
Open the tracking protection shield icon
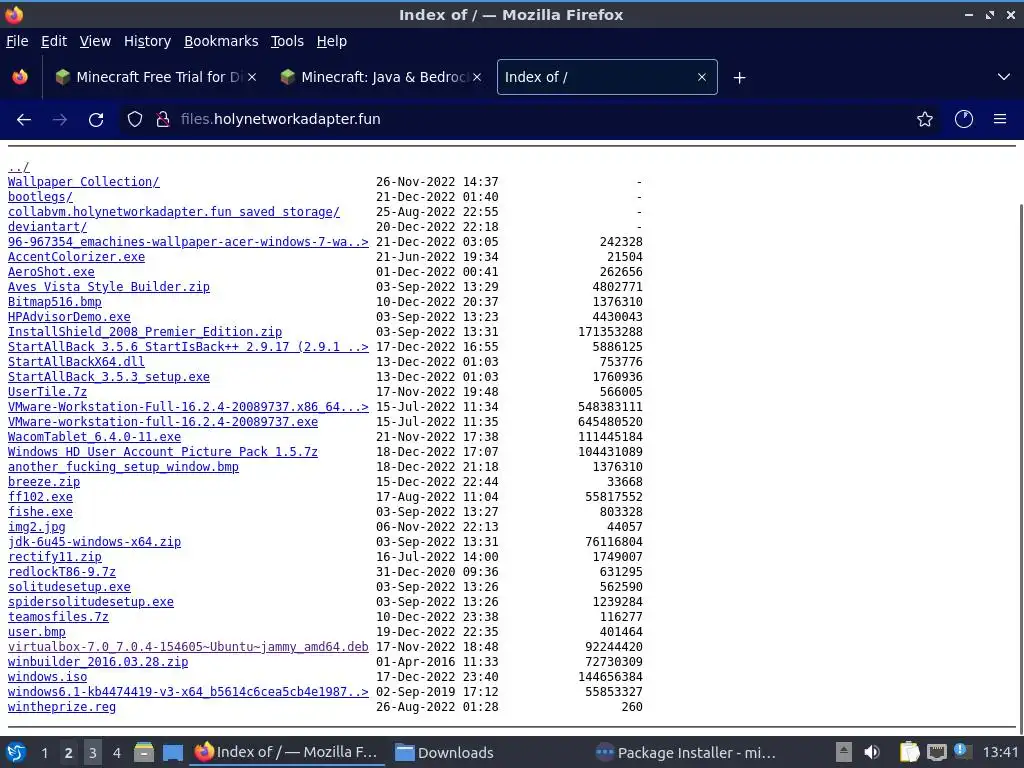135,119
